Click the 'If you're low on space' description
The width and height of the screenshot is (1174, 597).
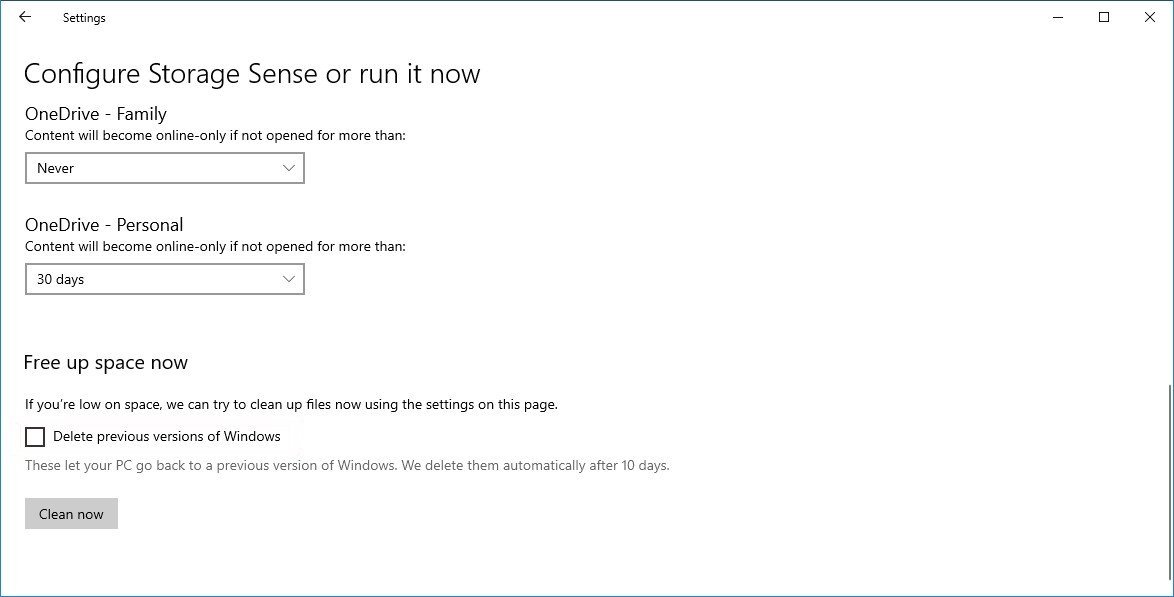tap(291, 405)
